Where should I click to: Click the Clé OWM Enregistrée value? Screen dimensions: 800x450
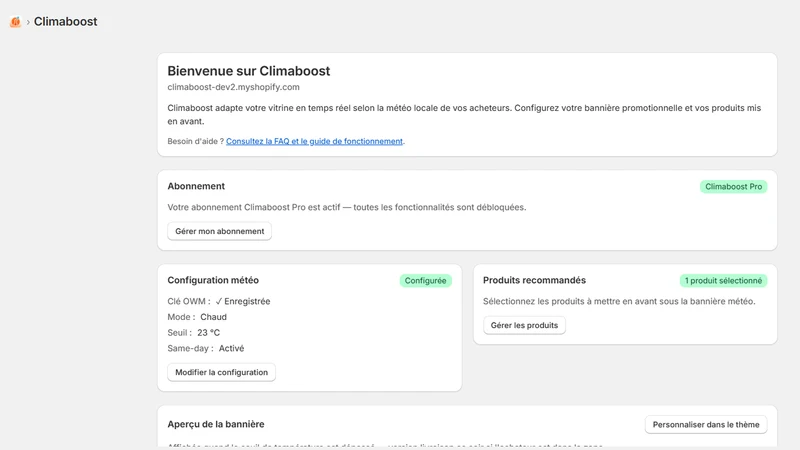tap(243, 302)
